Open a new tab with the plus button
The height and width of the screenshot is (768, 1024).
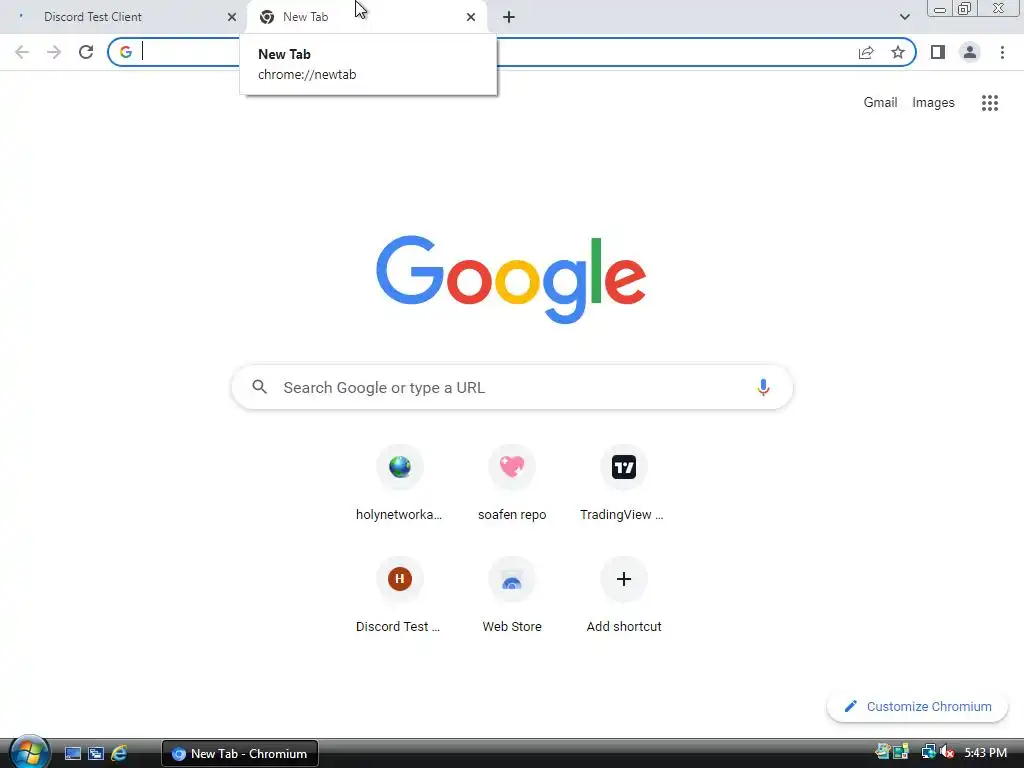coord(509,17)
